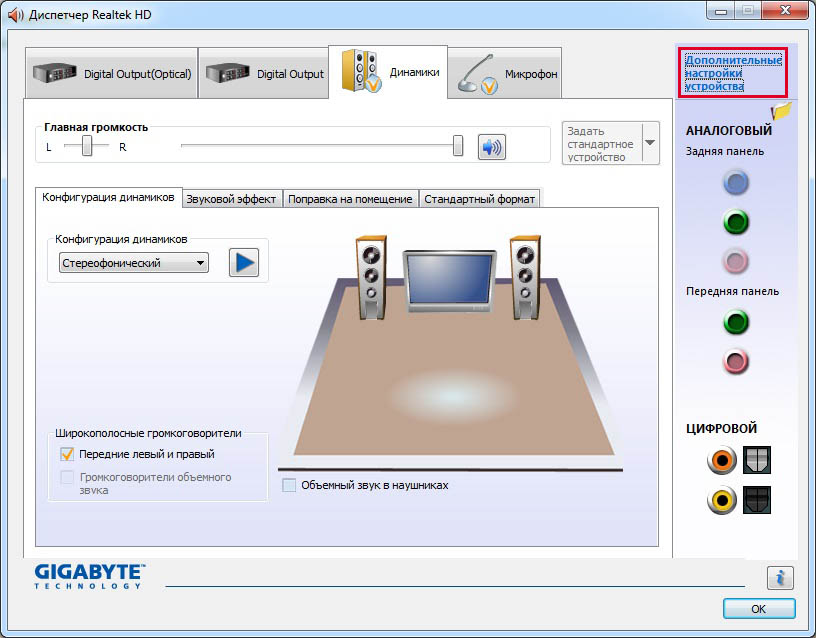The image size is (816, 638).
Task: Click the yellow folder connector settings icon
Action: pos(781,110)
